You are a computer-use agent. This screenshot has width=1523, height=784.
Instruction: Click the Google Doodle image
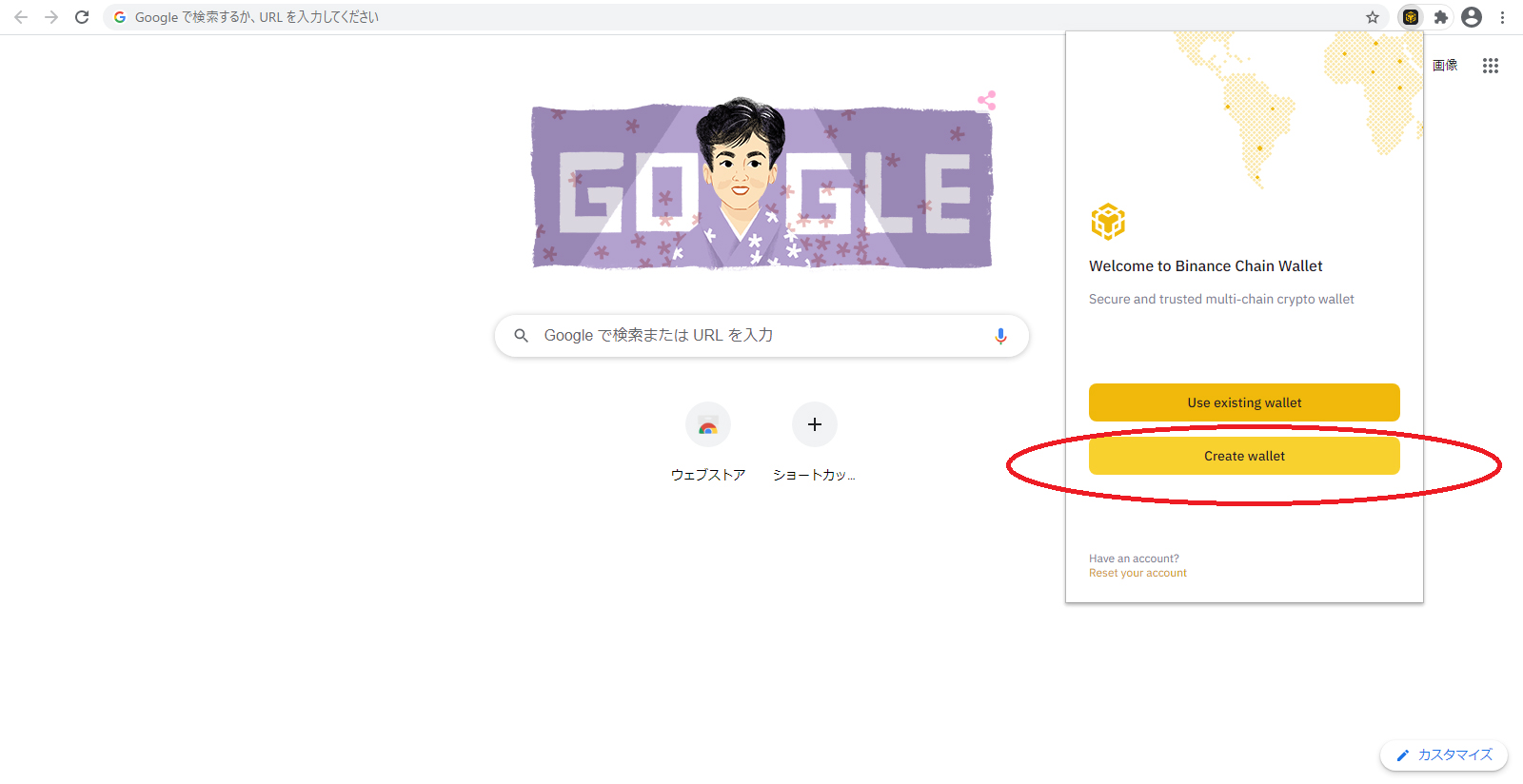(x=761, y=183)
